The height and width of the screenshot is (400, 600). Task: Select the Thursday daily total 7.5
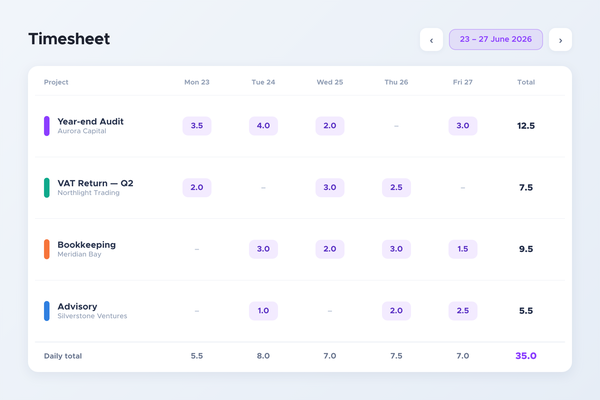396,356
